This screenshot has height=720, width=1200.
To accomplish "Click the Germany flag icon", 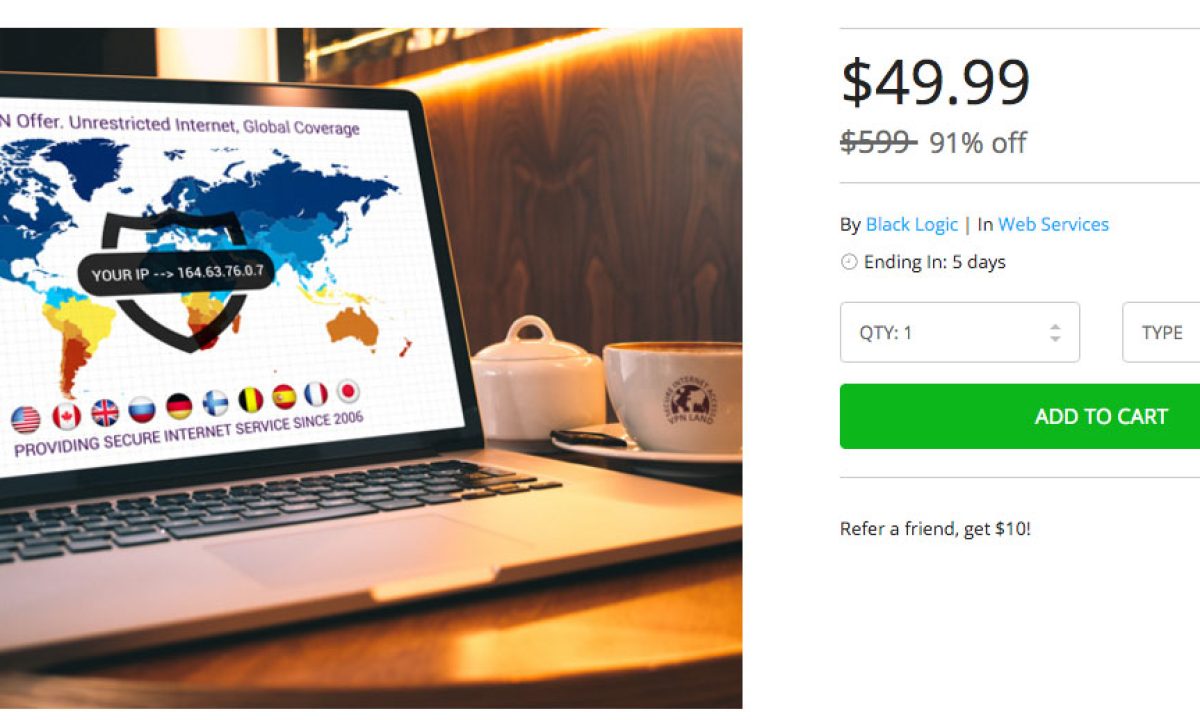I will click(x=179, y=406).
